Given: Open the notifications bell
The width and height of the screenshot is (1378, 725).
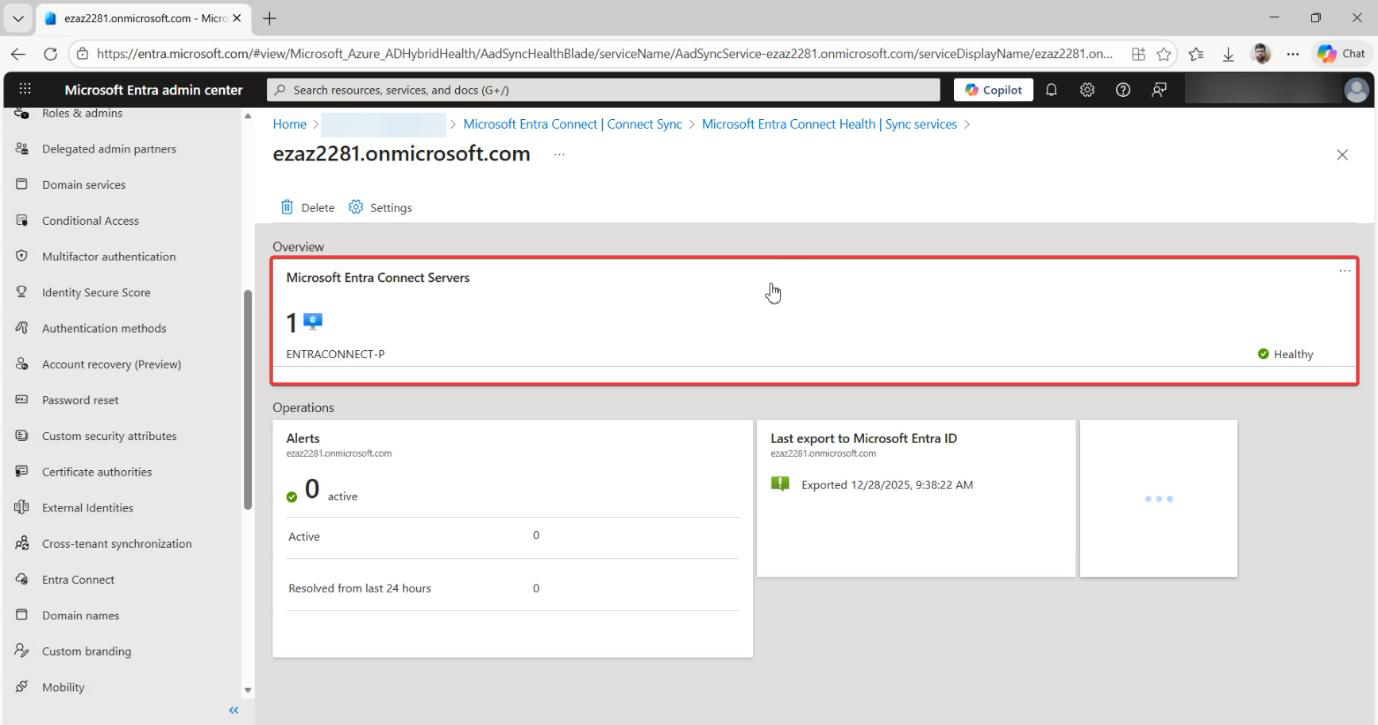Looking at the screenshot, I should tap(1051, 90).
